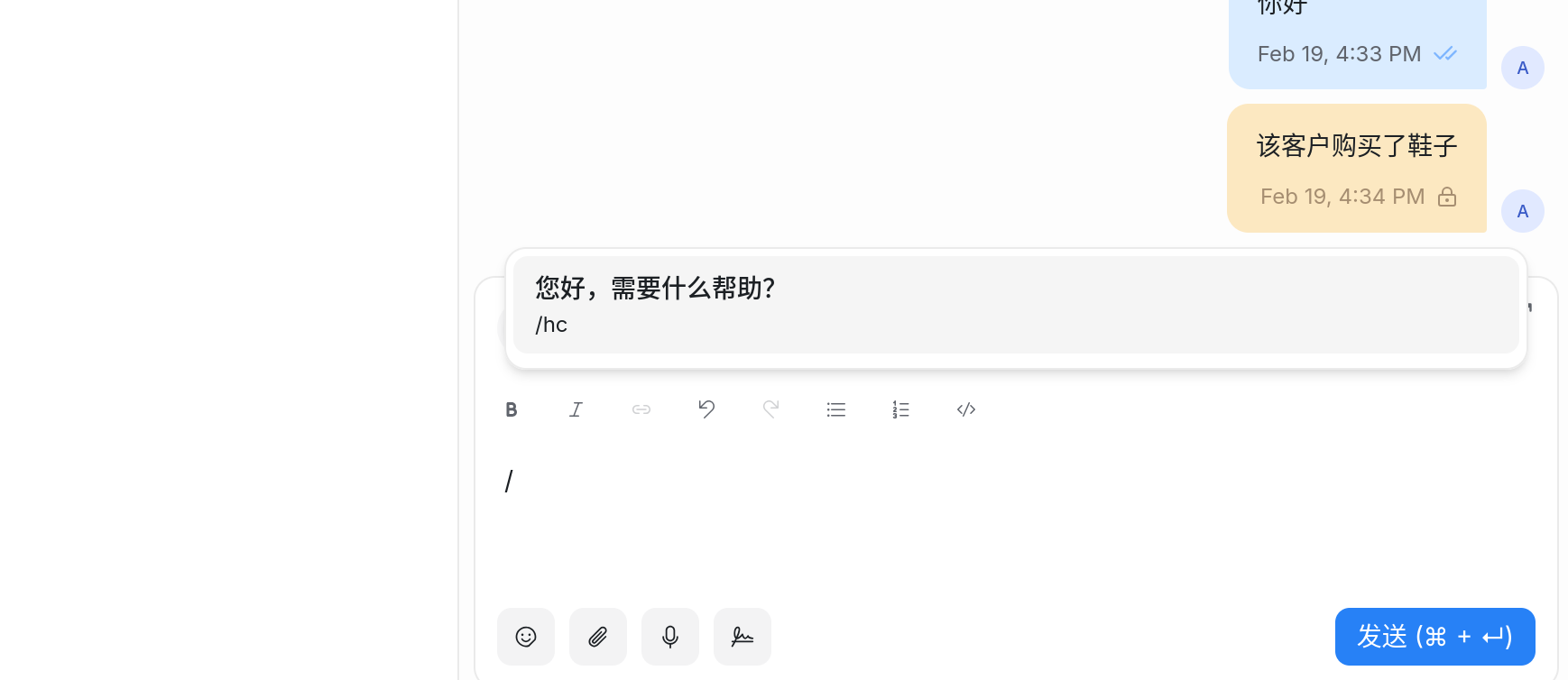
Task: Click the lock icon on the private note
Action: 1447,197
